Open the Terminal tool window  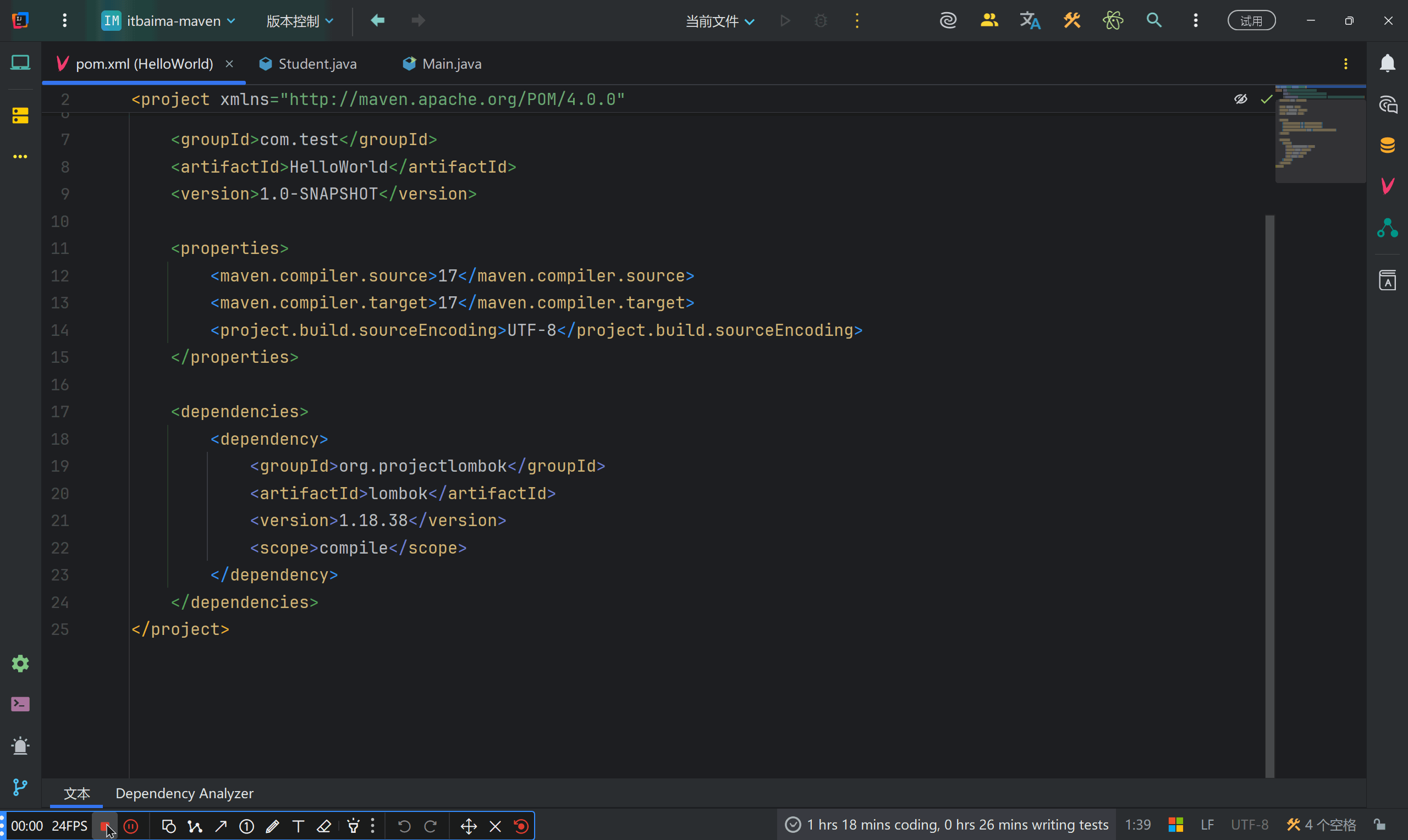20,704
